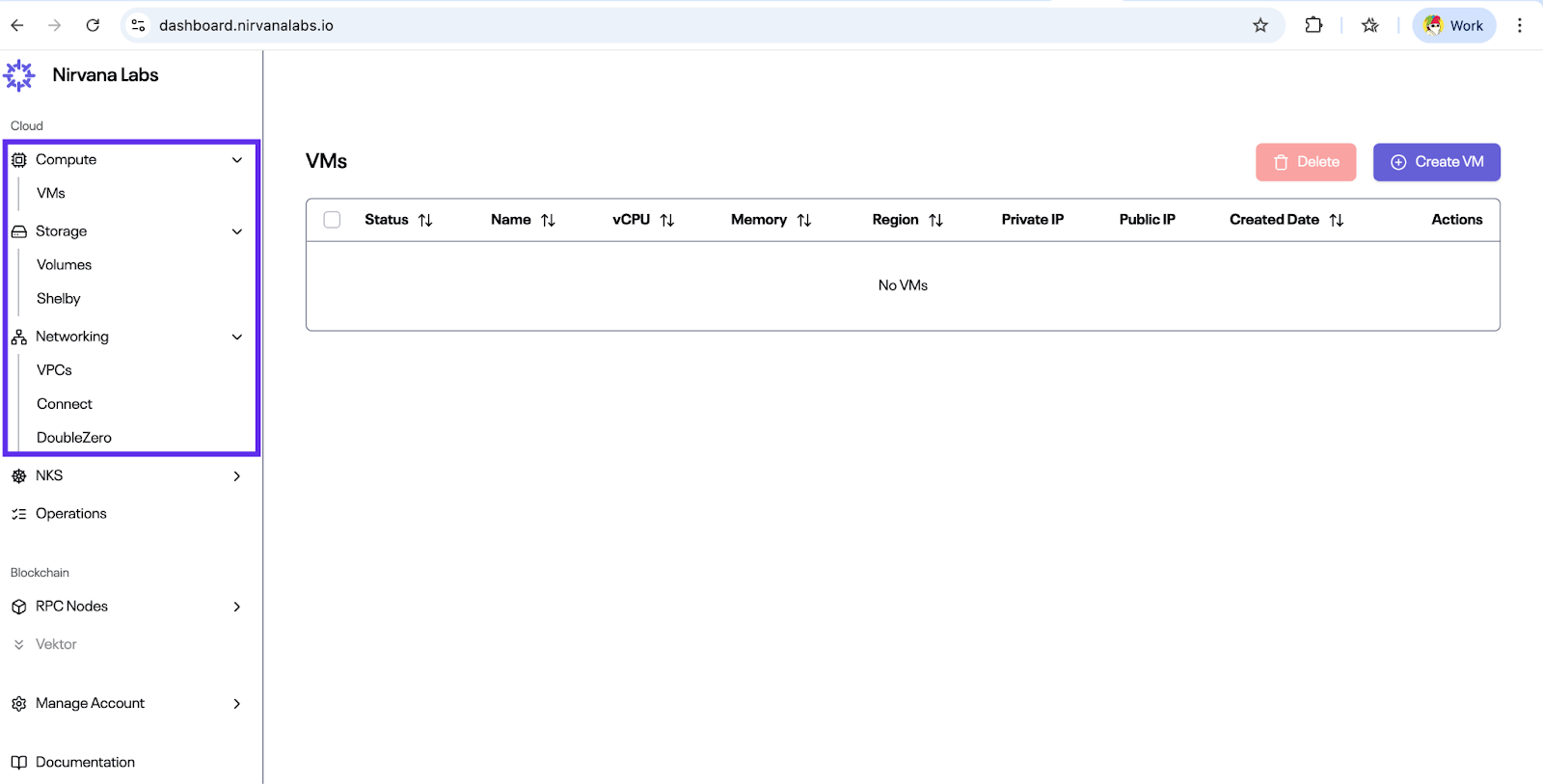Expand the NKS section chevron
This screenshot has width=1543, height=784.
pos(237,476)
